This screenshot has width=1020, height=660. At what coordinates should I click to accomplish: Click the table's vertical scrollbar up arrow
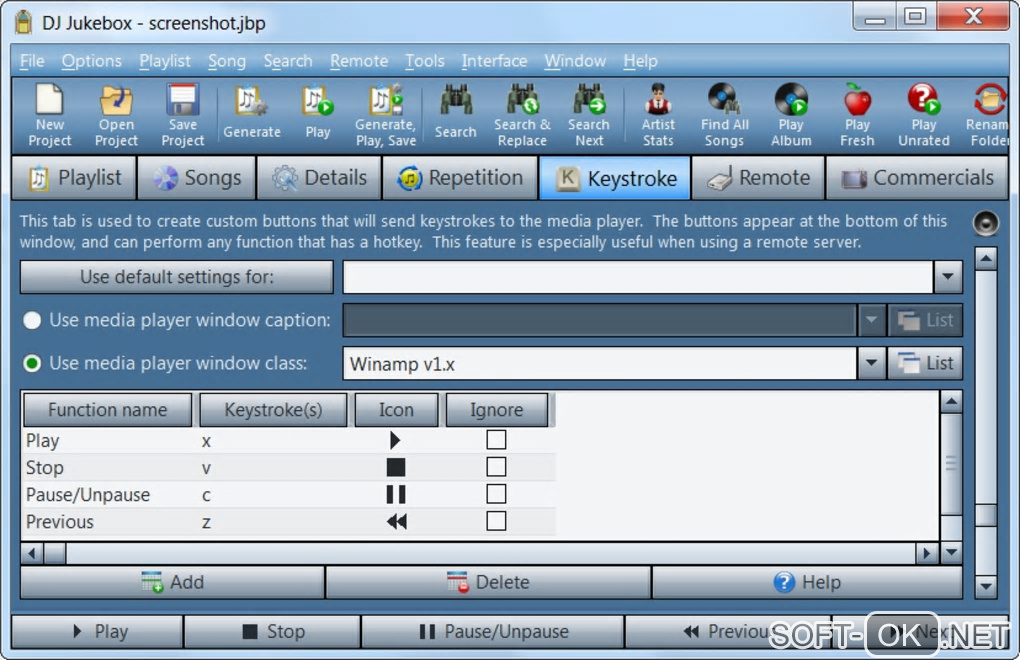[x=951, y=403]
